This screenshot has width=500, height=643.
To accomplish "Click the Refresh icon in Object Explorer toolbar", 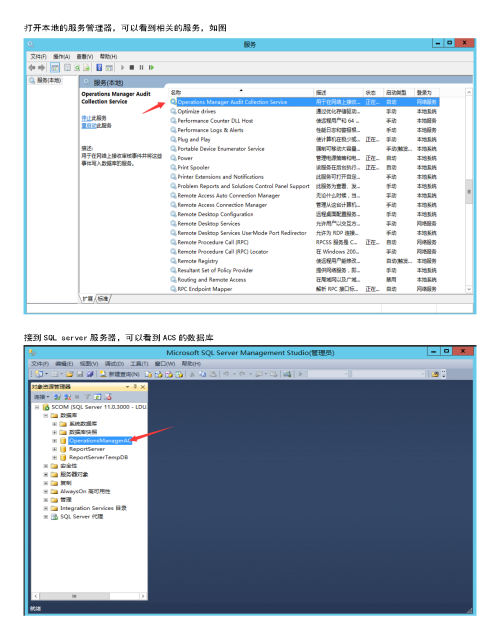I will (x=97, y=397).
